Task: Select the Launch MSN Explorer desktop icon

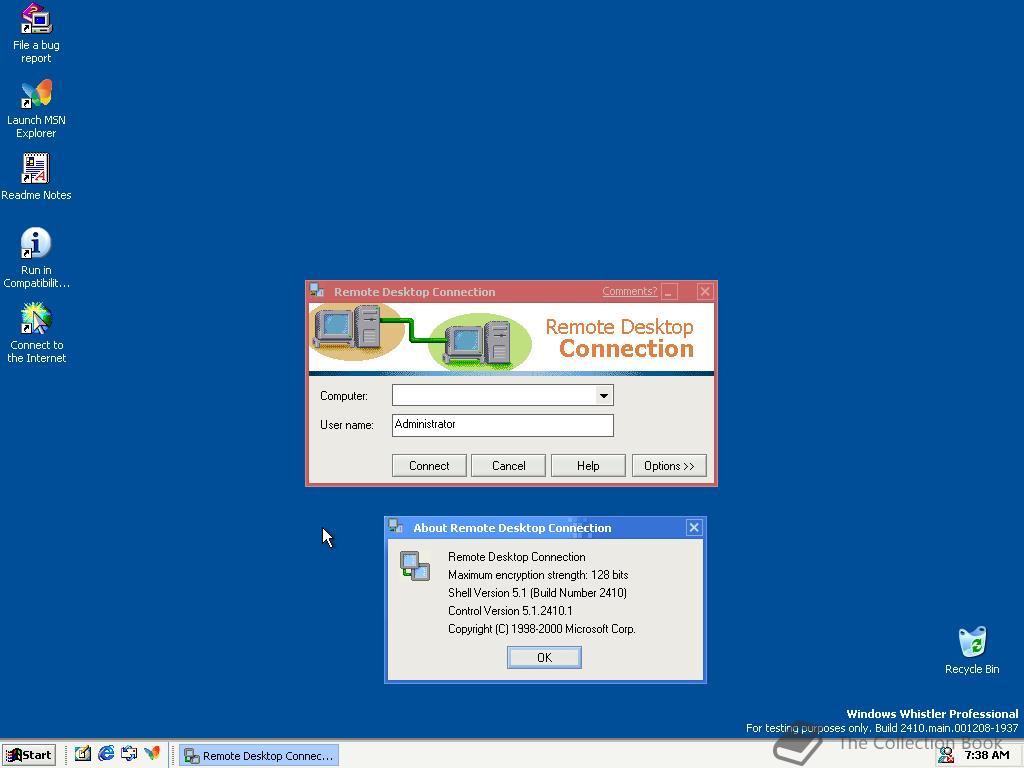Action: pos(36,108)
